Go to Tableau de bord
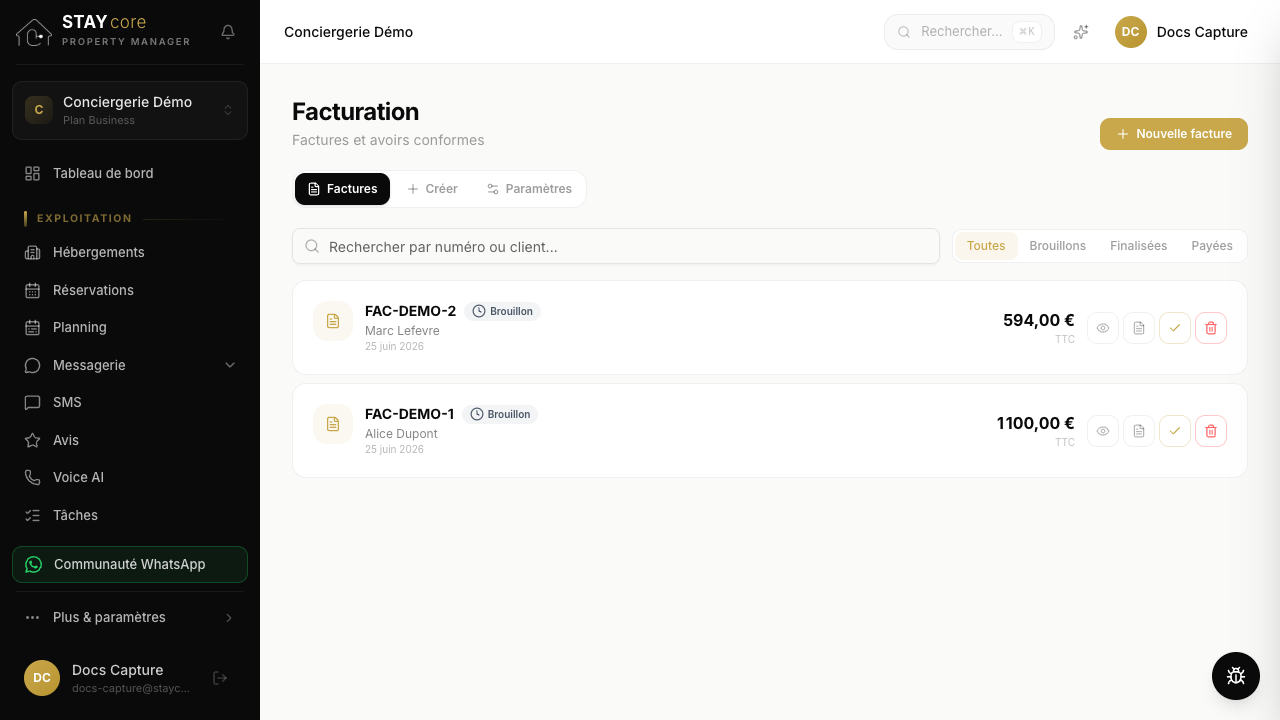This screenshot has height=720, width=1280. coord(130,173)
